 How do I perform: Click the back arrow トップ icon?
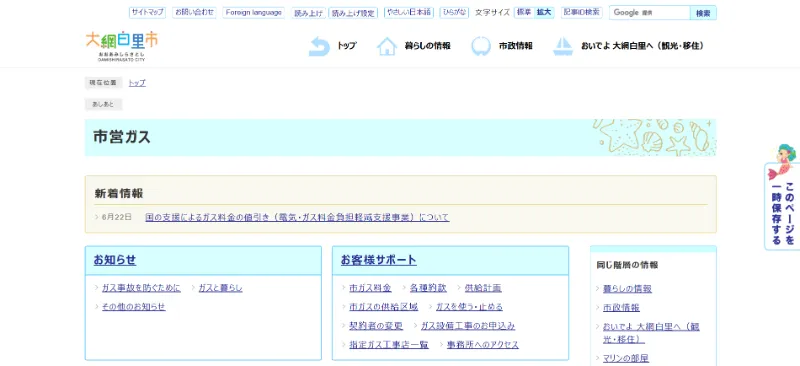(319, 46)
